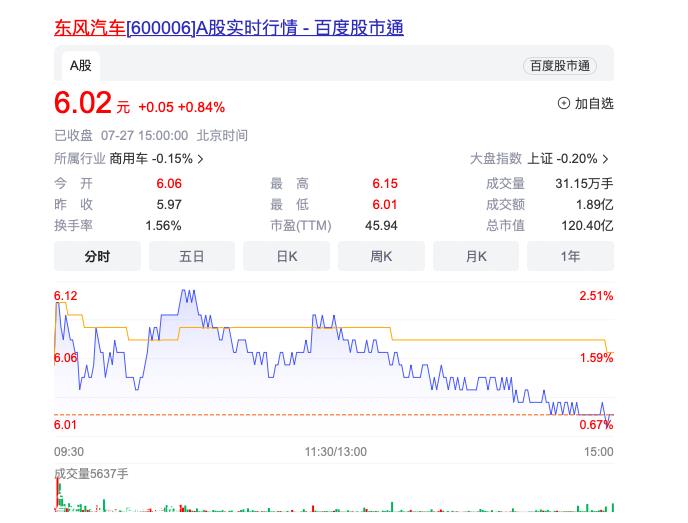Click the 成交额 value 1.89亿

point(595,204)
